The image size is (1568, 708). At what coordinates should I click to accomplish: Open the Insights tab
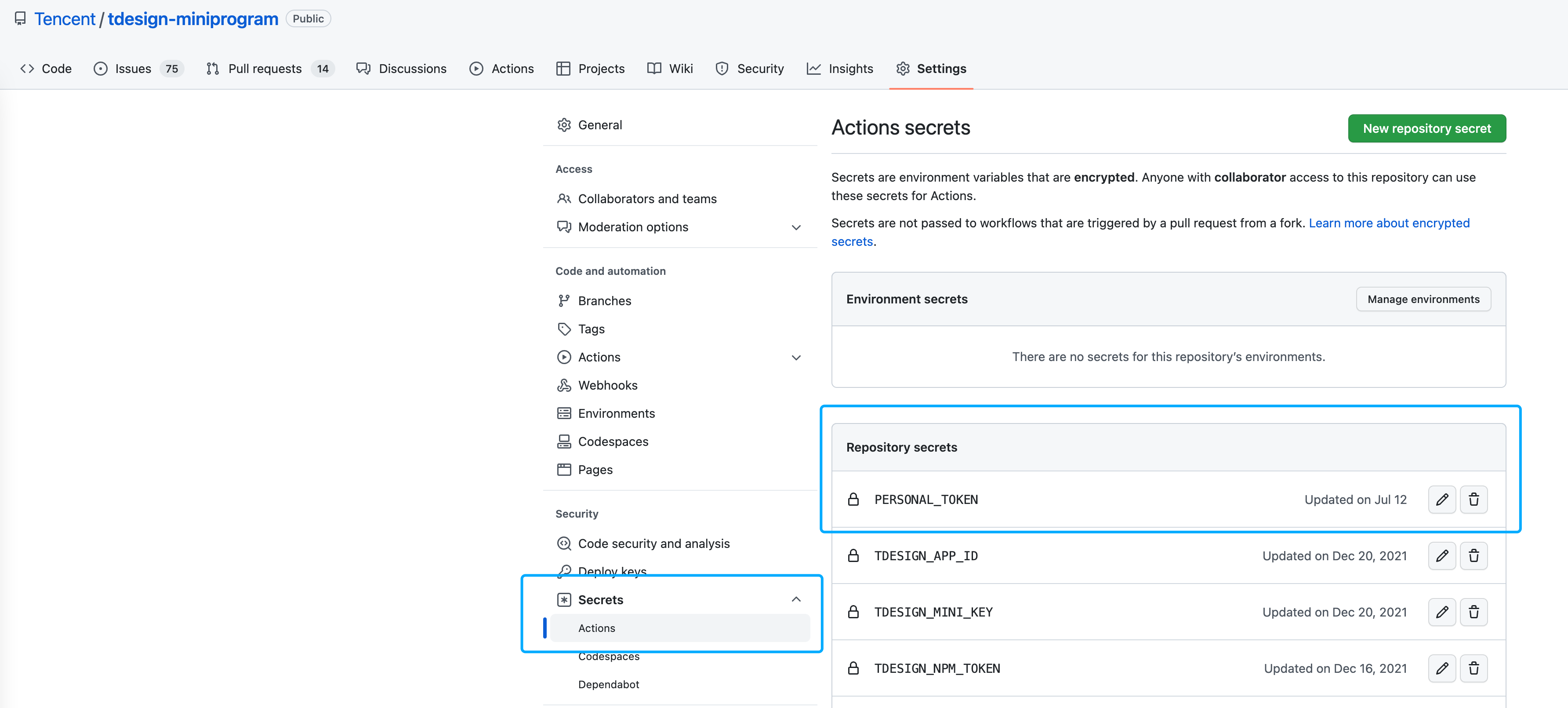tap(840, 69)
